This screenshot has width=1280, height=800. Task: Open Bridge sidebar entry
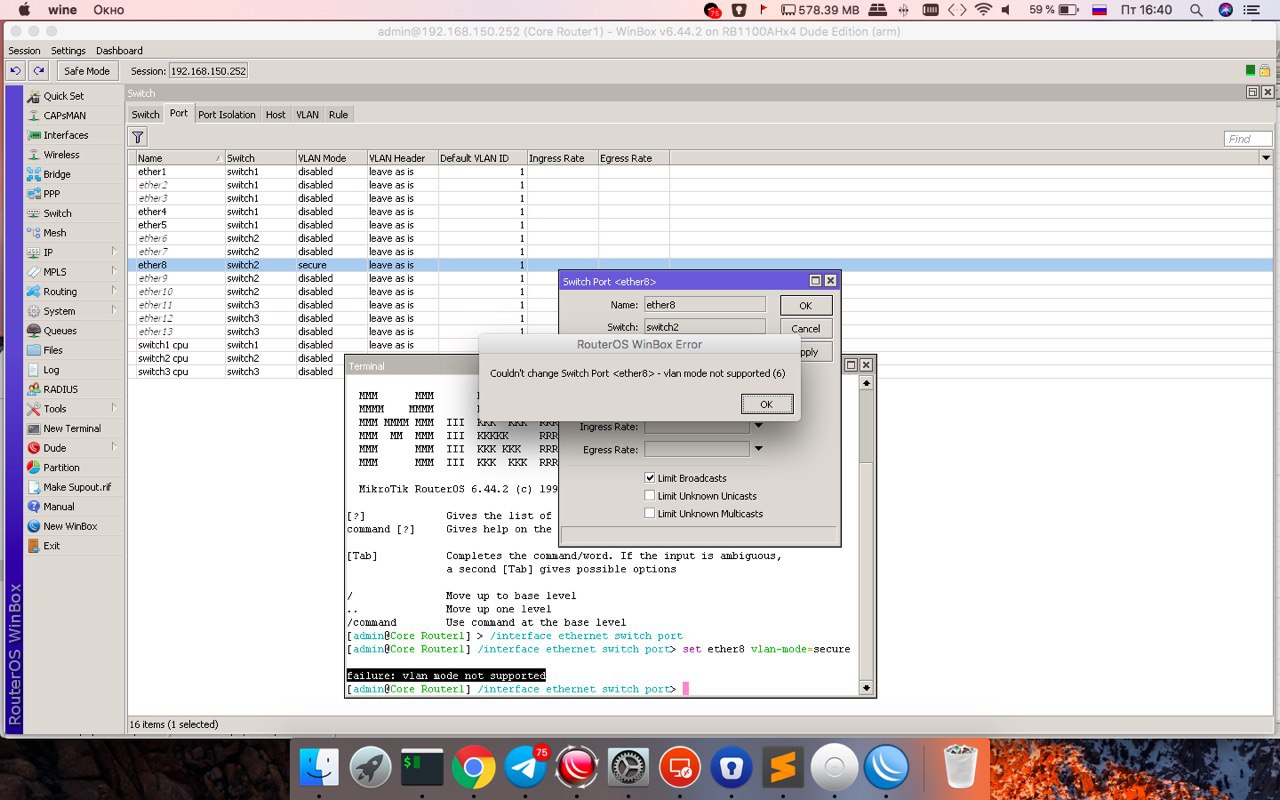click(57, 174)
